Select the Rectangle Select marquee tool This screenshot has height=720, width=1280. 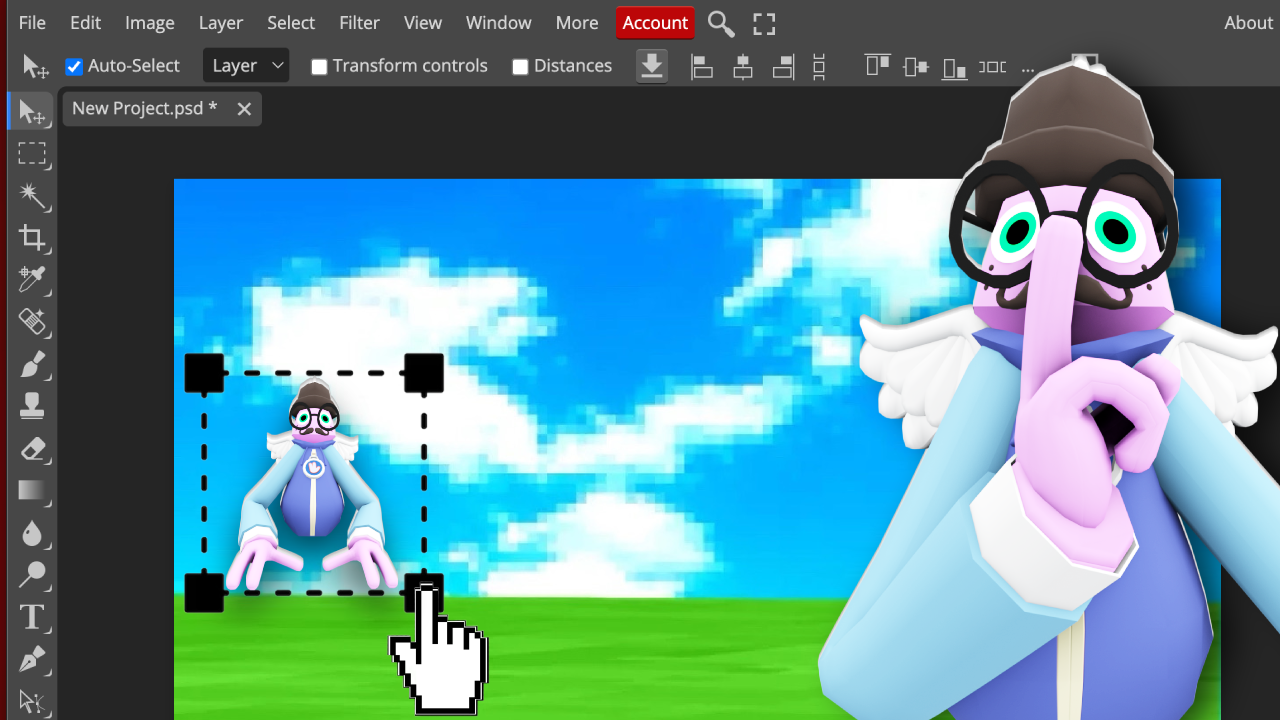click(x=32, y=153)
